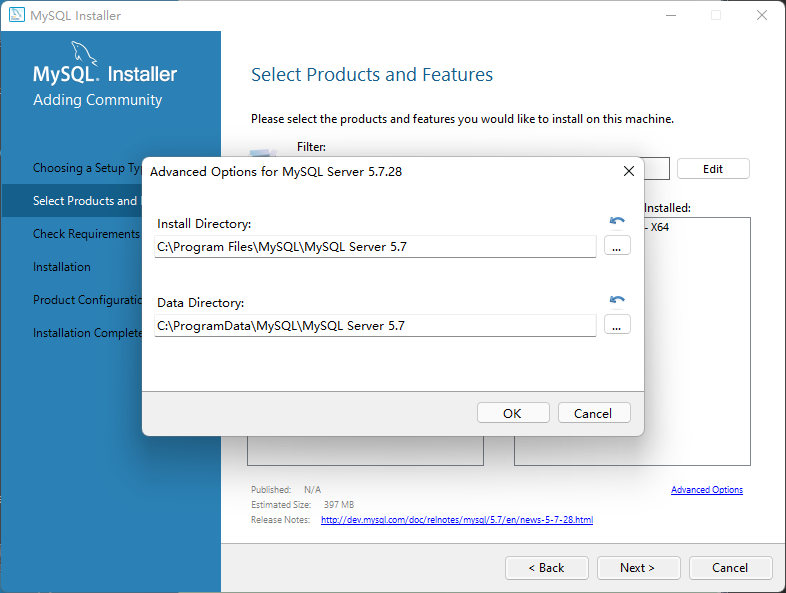Select the Installation step in sidebar
Viewport: 786px width, 593px height.
click(62, 267)
